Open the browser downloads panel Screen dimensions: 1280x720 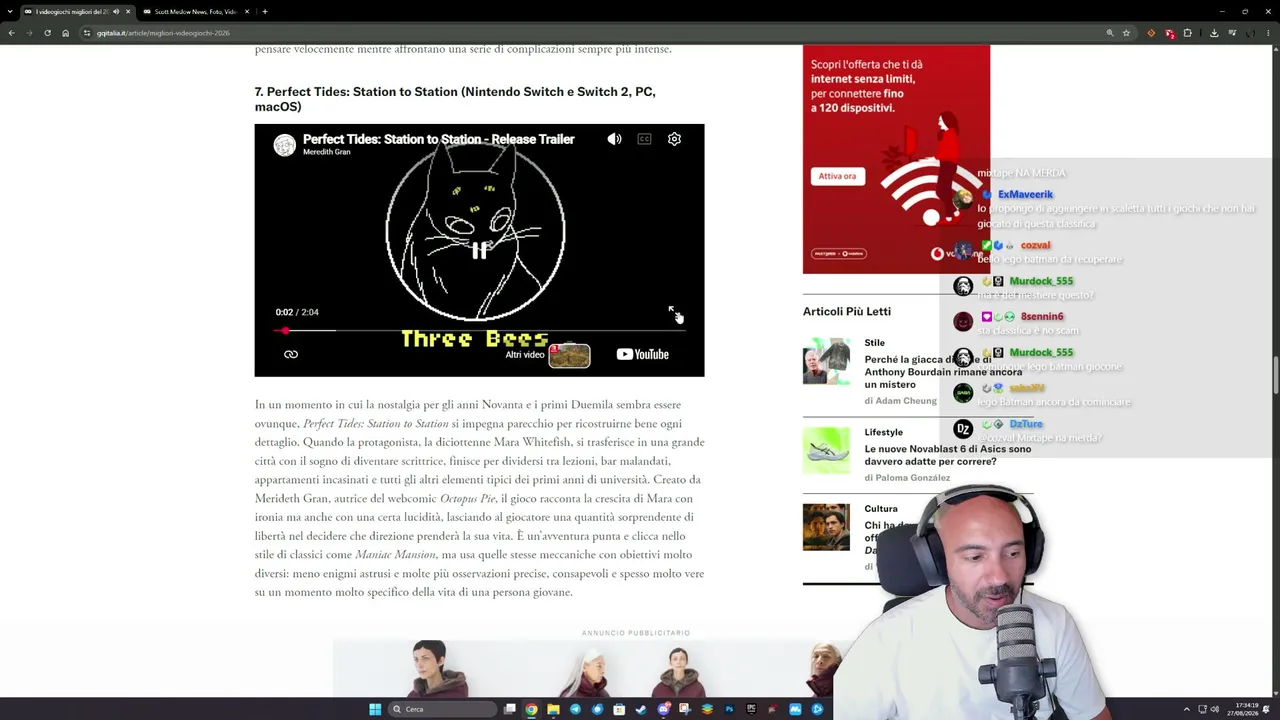(x=1214, y=33)
